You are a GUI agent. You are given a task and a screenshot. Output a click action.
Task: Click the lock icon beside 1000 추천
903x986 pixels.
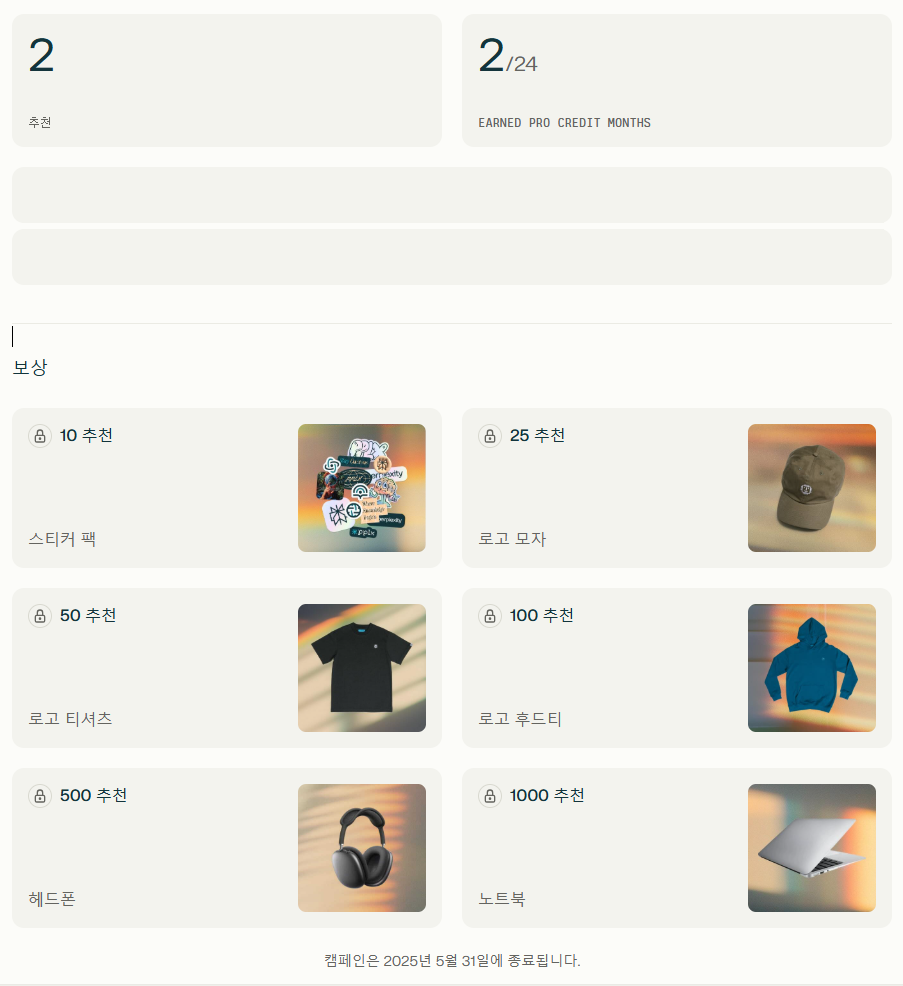click(x=490, y=795)
